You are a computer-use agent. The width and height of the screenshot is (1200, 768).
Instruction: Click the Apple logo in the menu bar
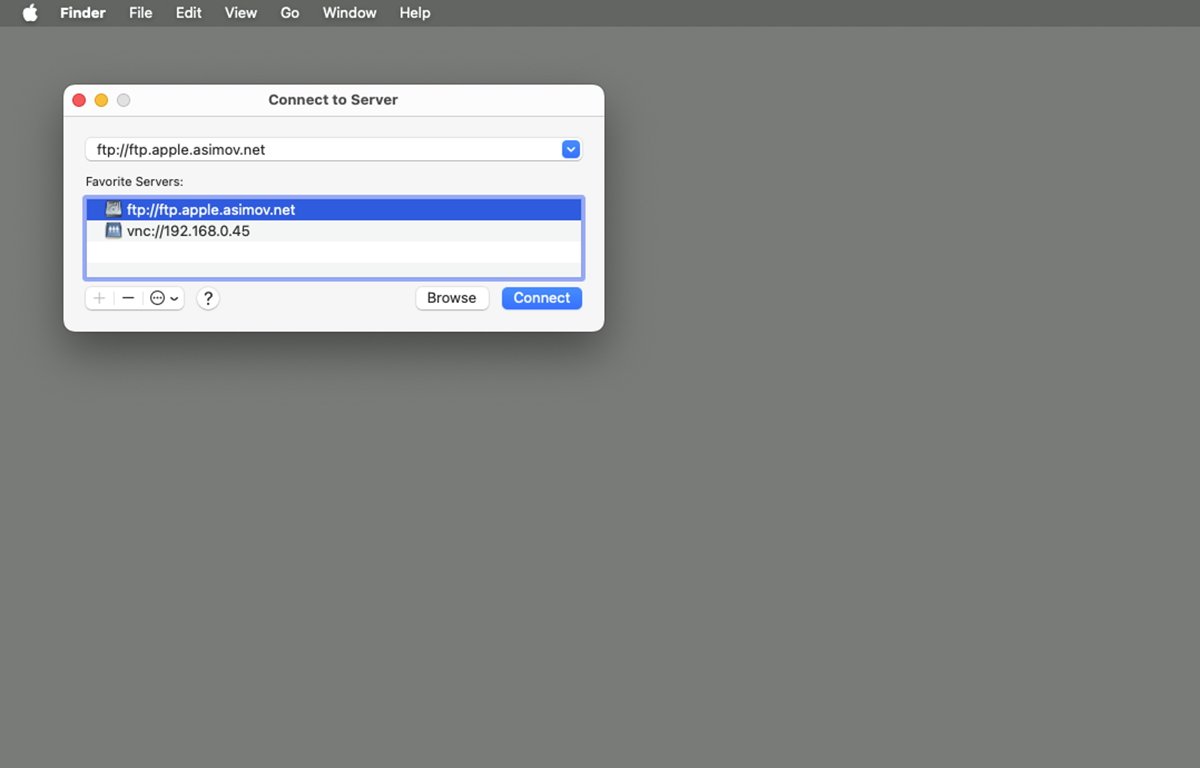(29, 13)
